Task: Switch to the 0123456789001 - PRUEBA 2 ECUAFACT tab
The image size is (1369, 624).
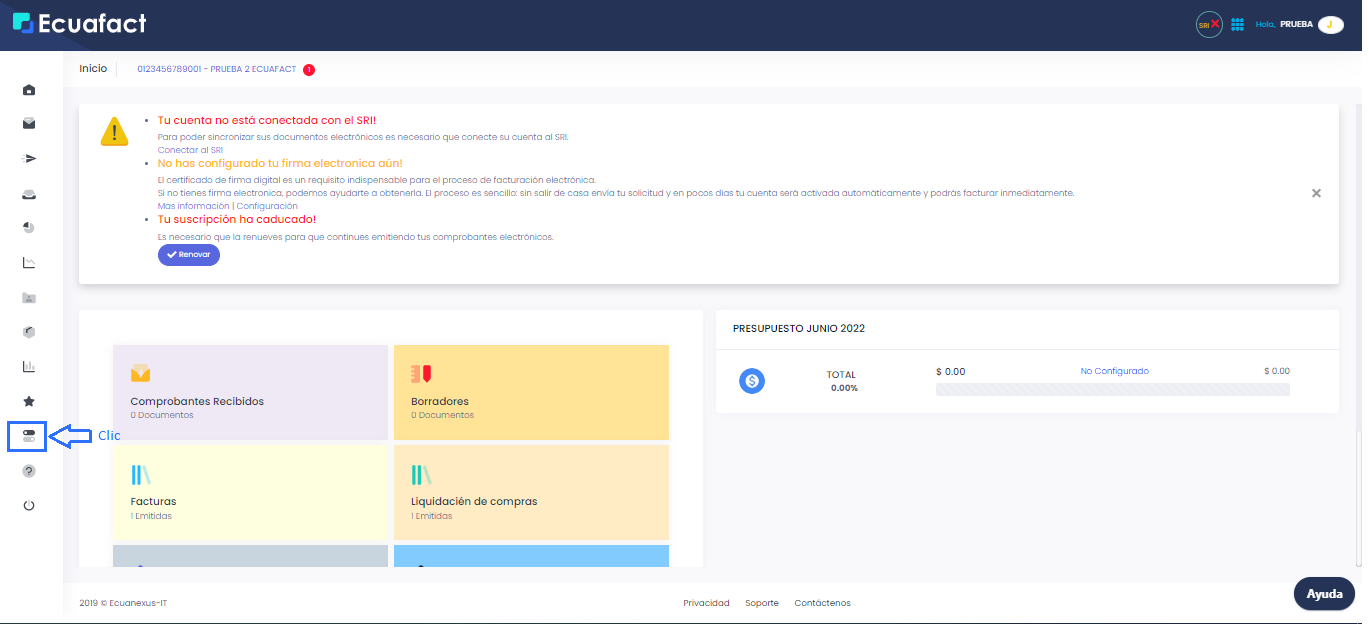Action: (x=217, y=68)
